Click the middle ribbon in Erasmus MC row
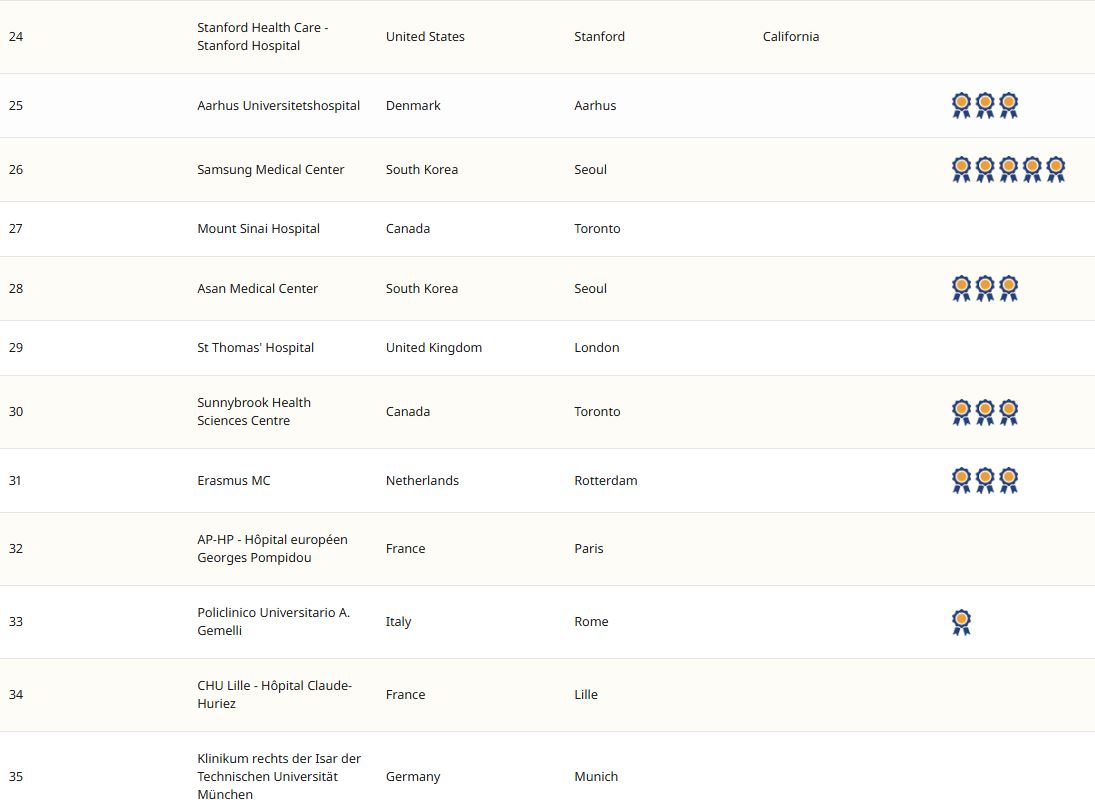This screenshot has height=809, width=1095. click(x=985, y=480)
